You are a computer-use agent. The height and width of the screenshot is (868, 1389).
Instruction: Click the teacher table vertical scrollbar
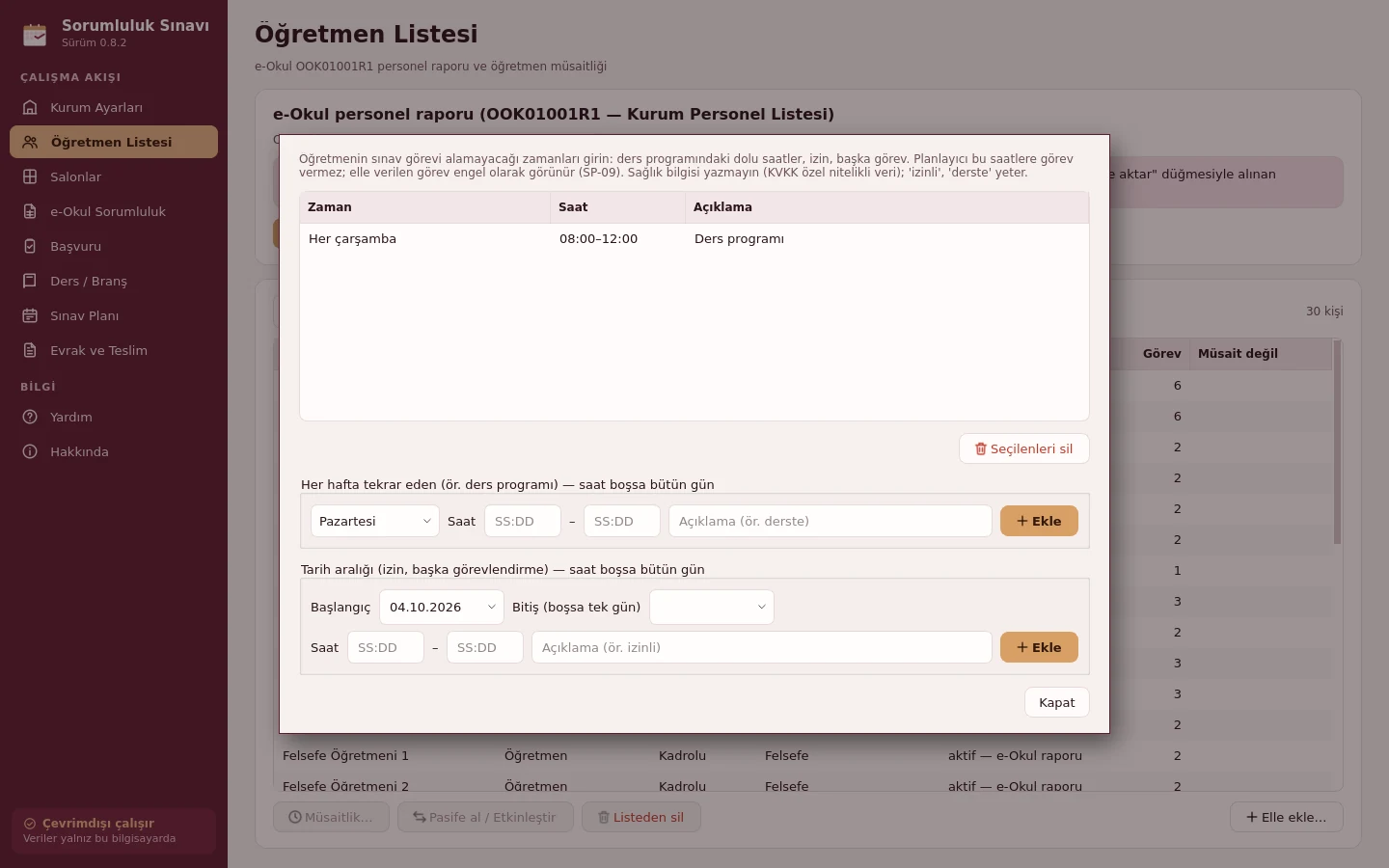click(x=1337, y=442)
